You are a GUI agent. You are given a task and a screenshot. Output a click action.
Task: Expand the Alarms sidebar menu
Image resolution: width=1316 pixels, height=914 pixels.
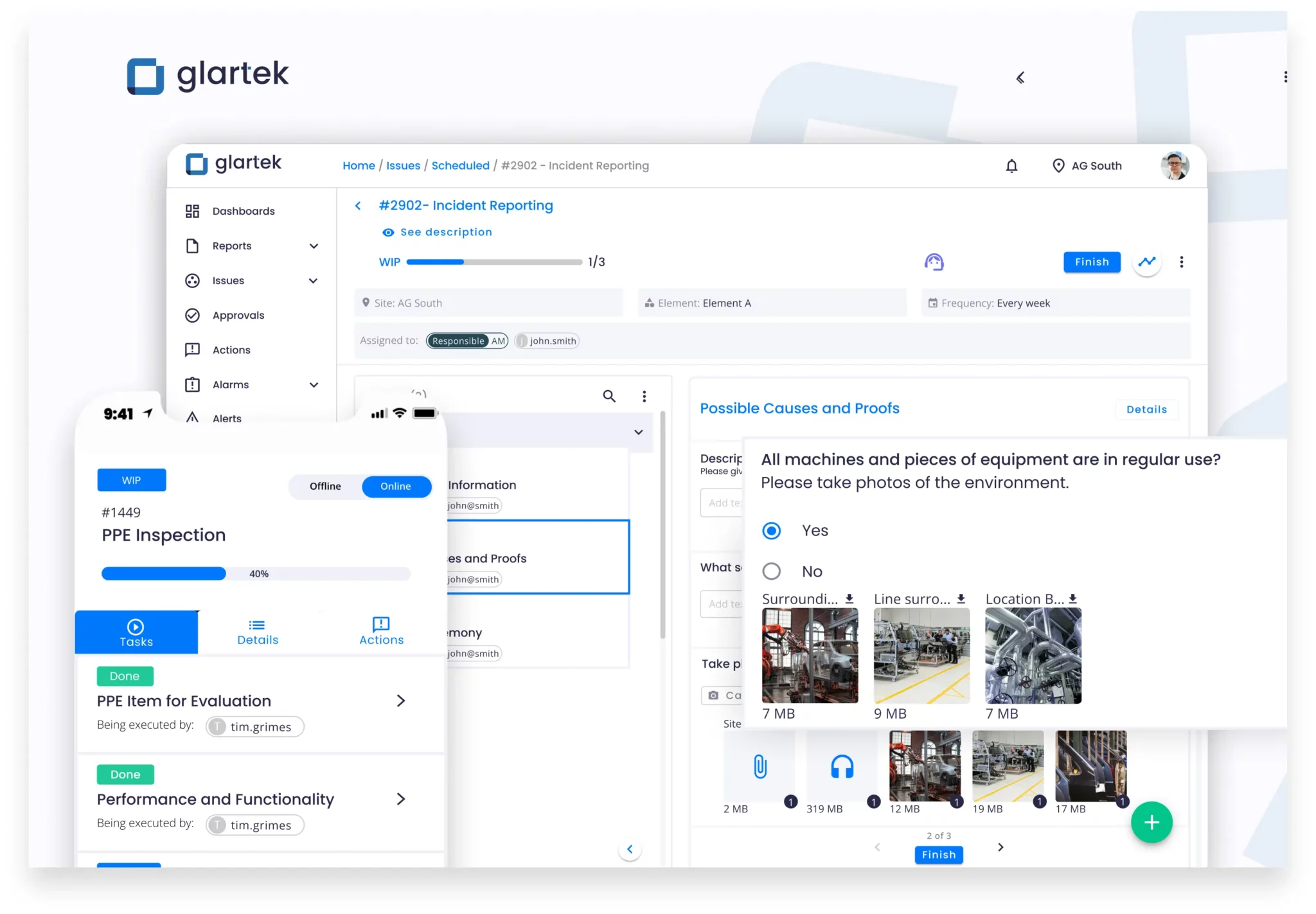click(x=314, y=385)
